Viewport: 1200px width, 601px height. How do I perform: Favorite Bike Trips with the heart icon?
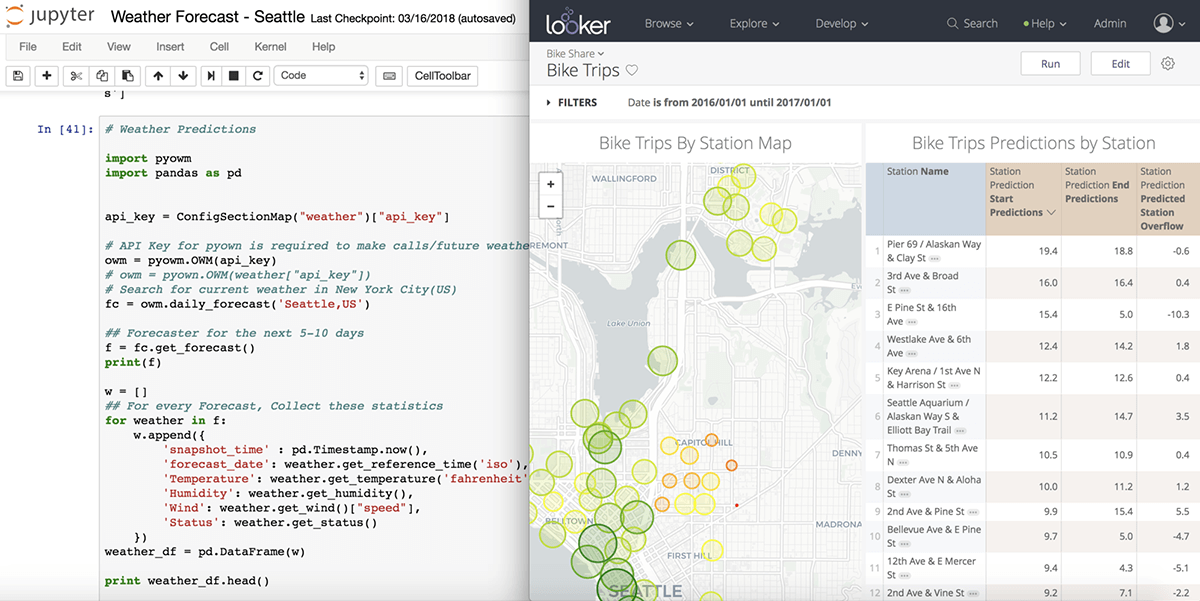[632, 70]
